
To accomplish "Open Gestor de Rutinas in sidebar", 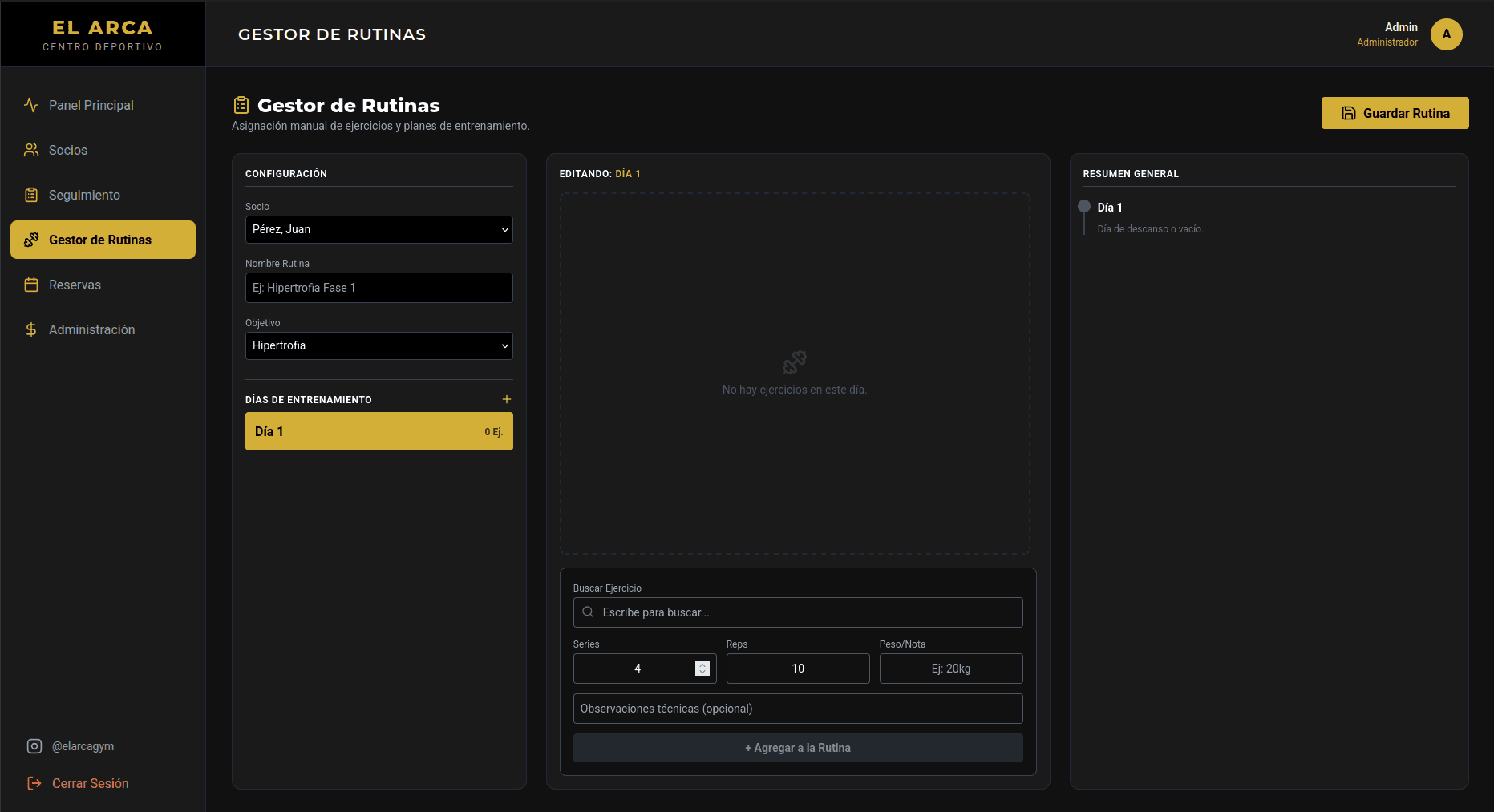I will [x=103, y=240].
